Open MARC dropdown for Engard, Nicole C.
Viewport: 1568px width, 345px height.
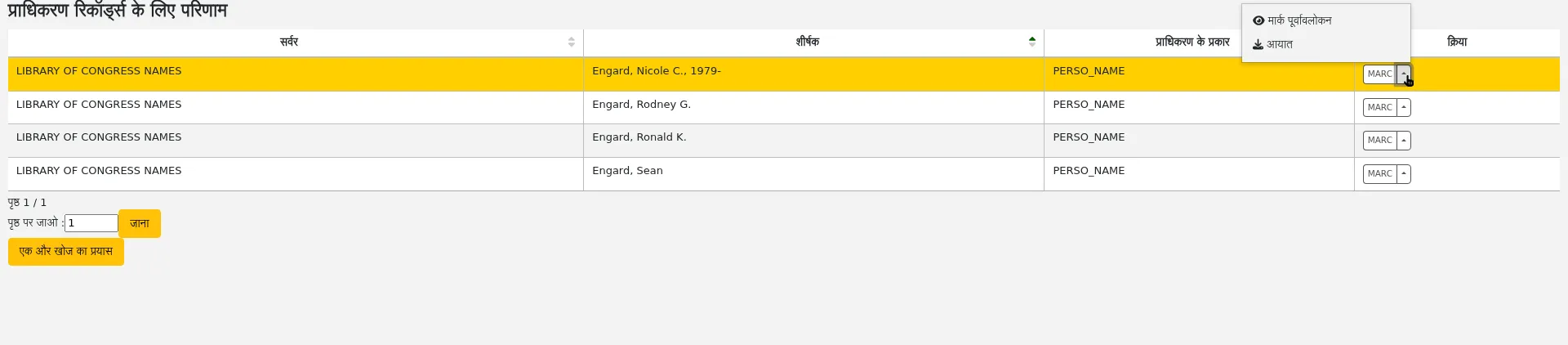1404,74
